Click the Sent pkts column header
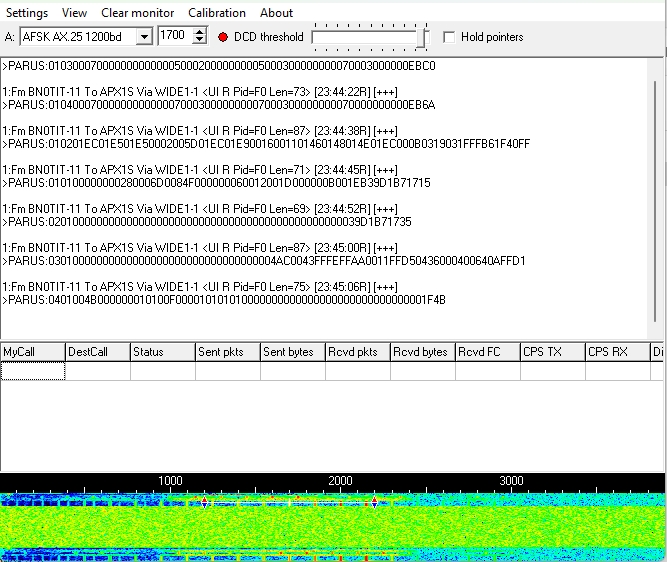Image resolution: width=667 pixels, height=562 pixels. 228,352
